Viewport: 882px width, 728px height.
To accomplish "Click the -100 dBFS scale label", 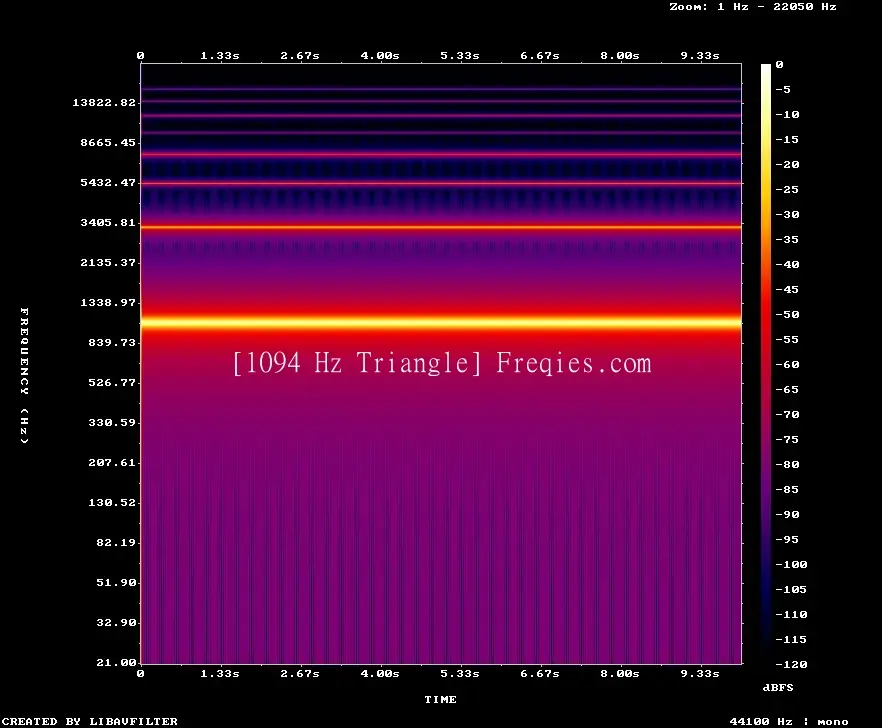I will [x=791, y=564].
